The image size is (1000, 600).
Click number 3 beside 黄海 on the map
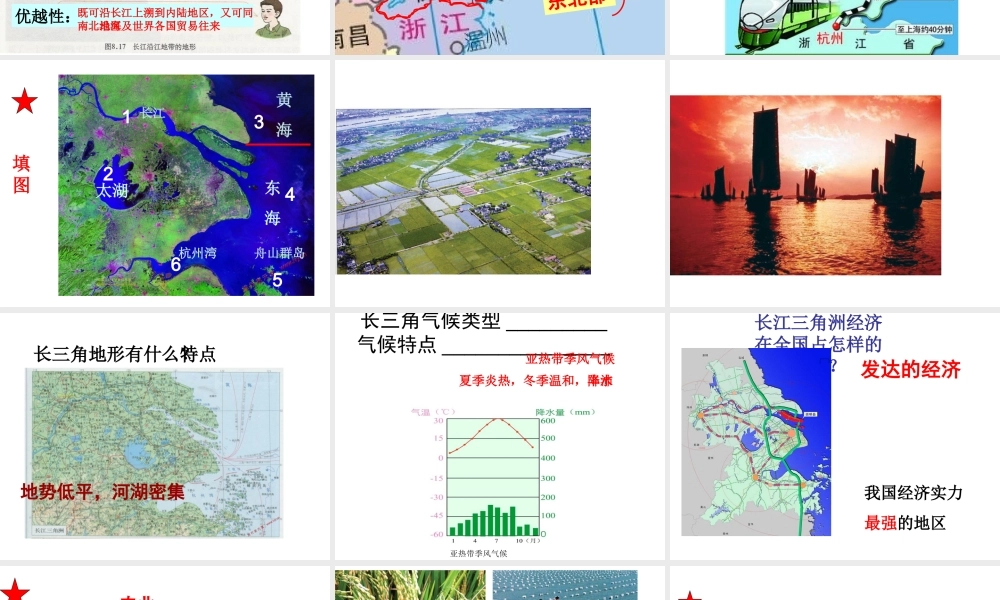click(x=259, y=122)
